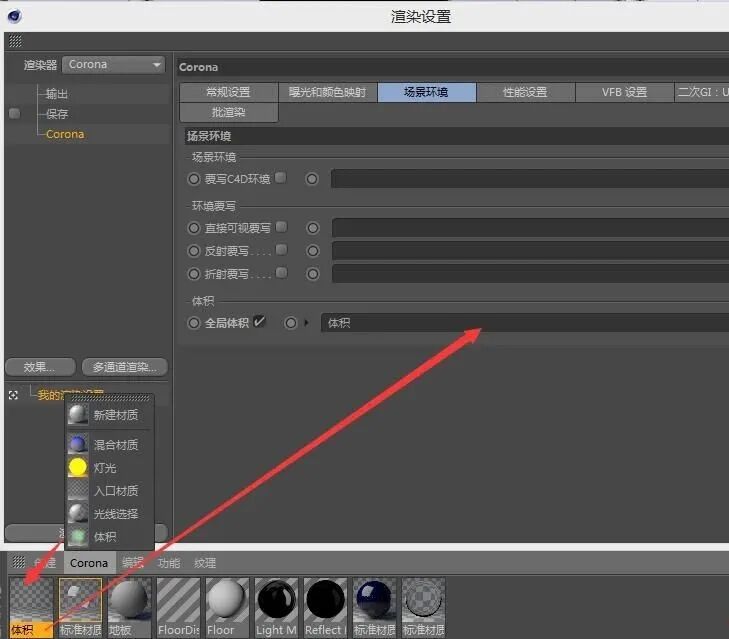Toggle the 保存 checkbox in sidebar
Screen dimensions: 729x639
(x=14, y=113)
